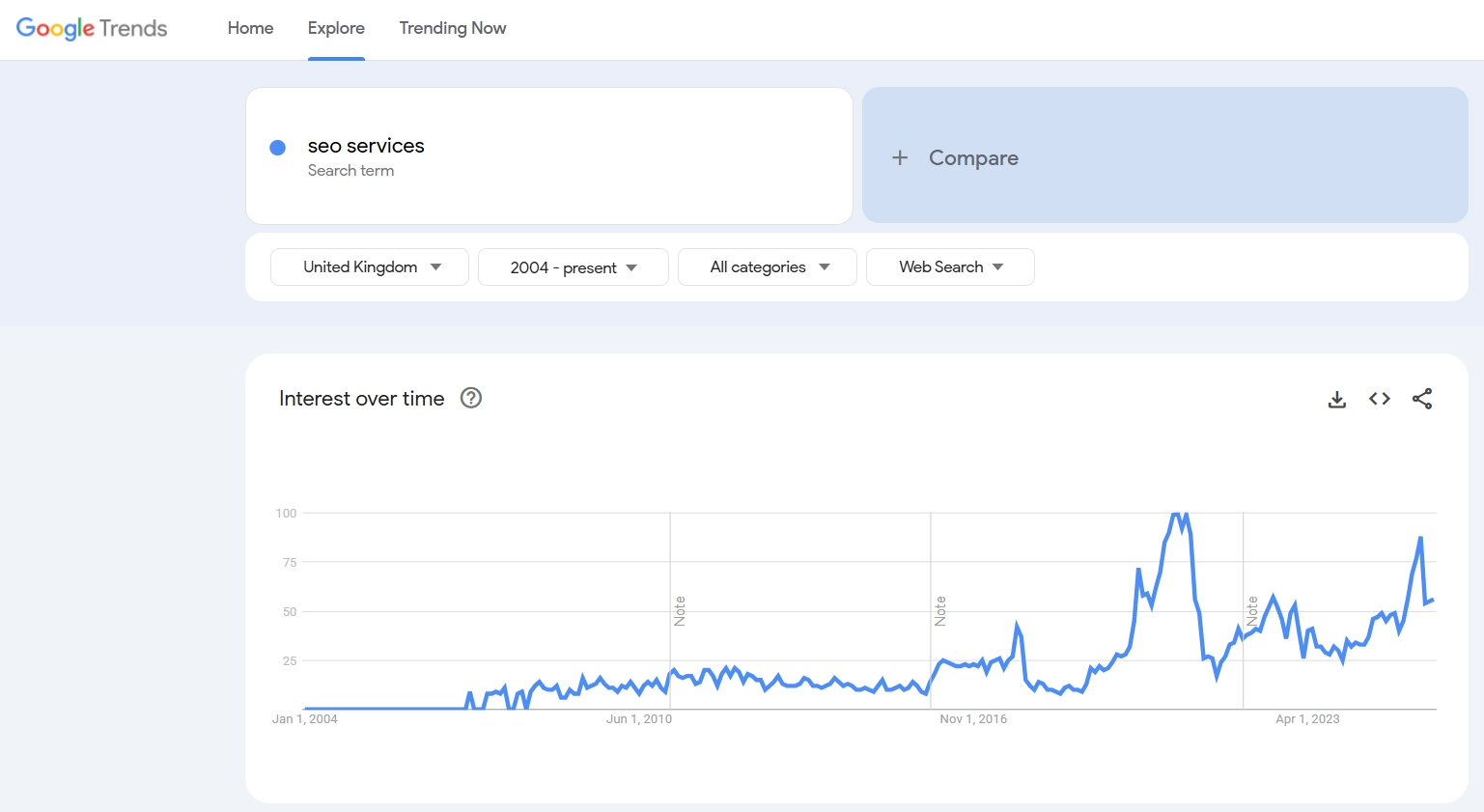Click the Google Trends logo
Screen dimensions: 1484x812
(92, 28)
